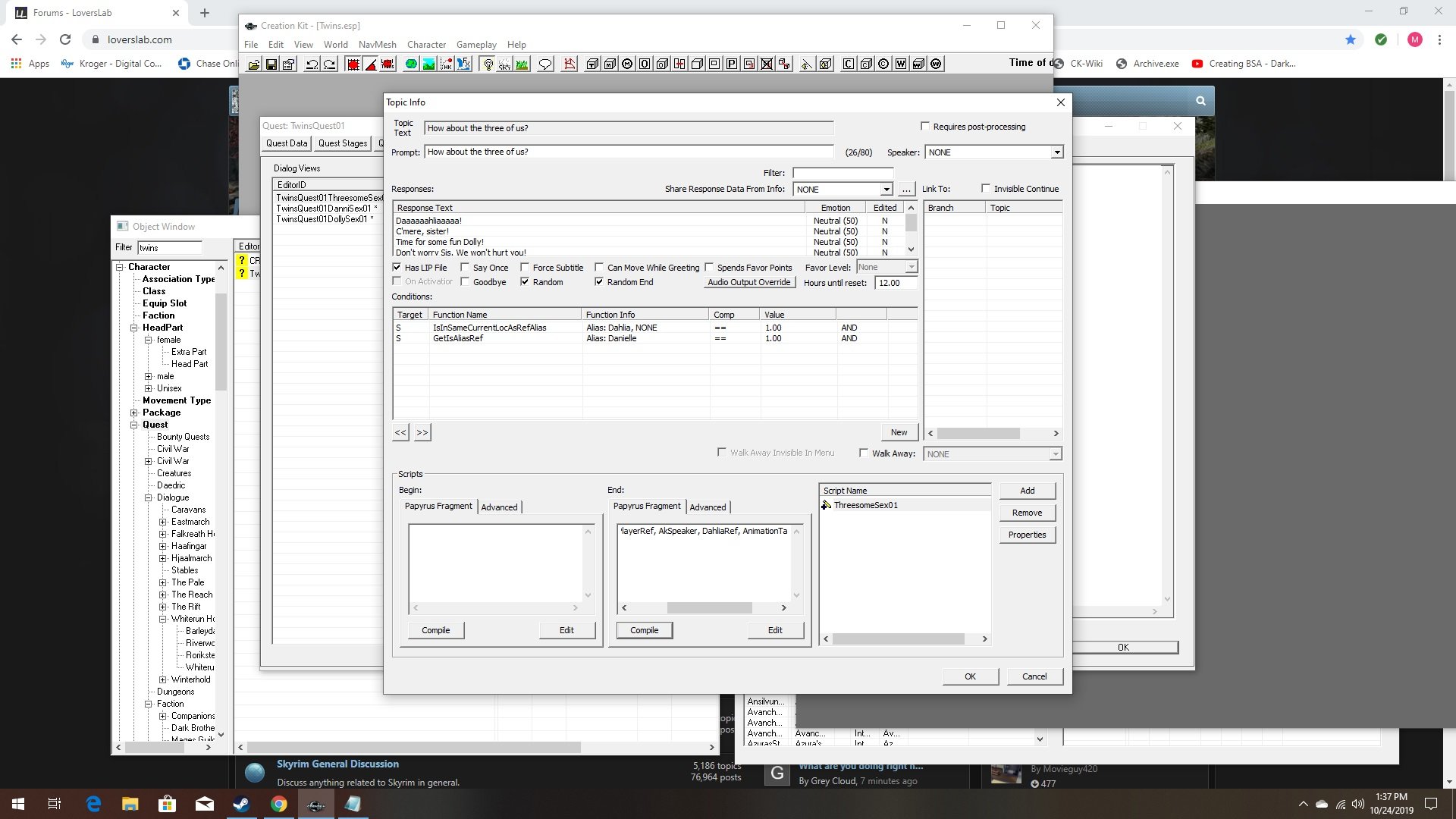Screen dimensions: 1456x819
Task: Open the File menu in Creation Kit
Action: point(251,45)
